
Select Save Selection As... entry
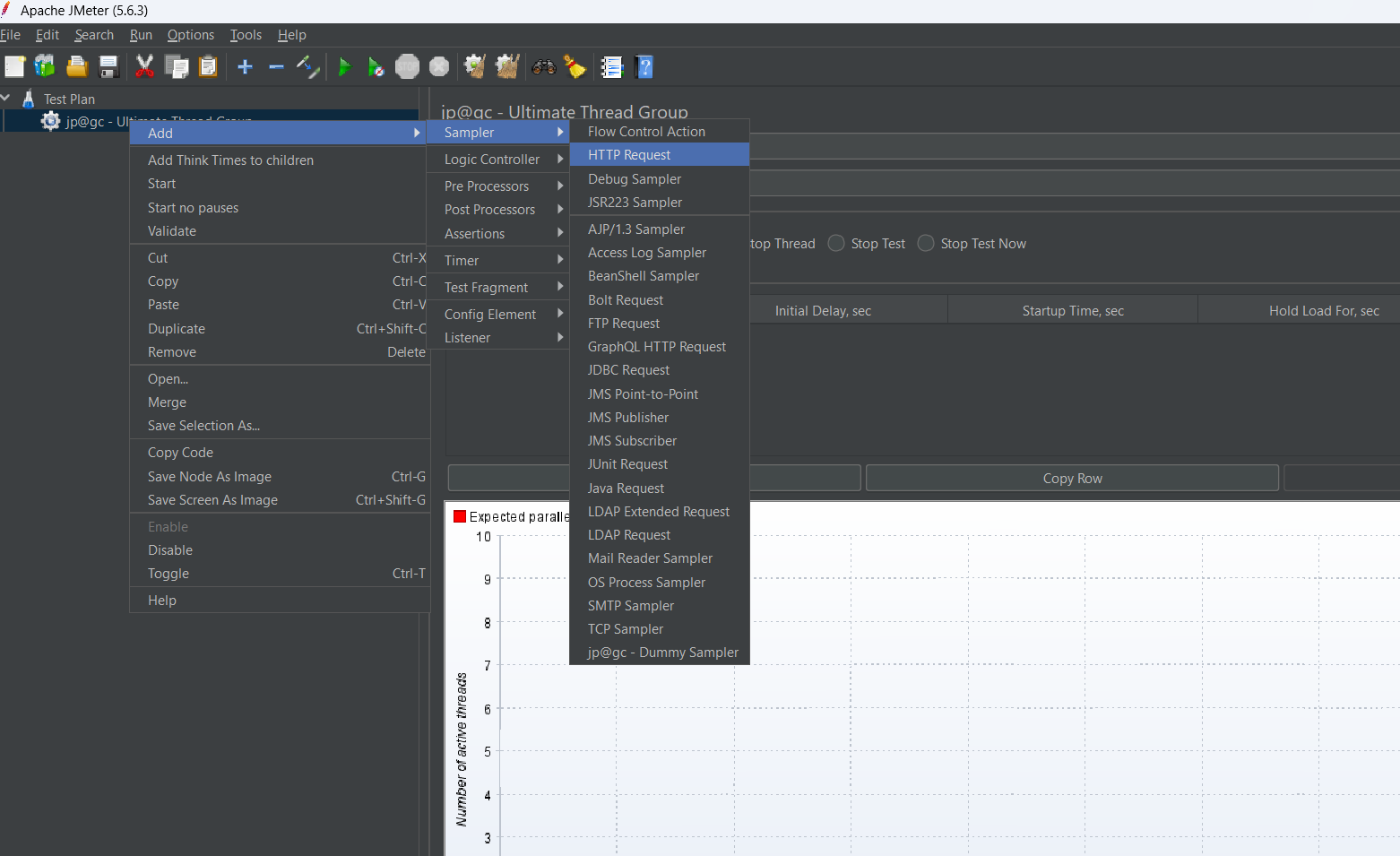280,425
